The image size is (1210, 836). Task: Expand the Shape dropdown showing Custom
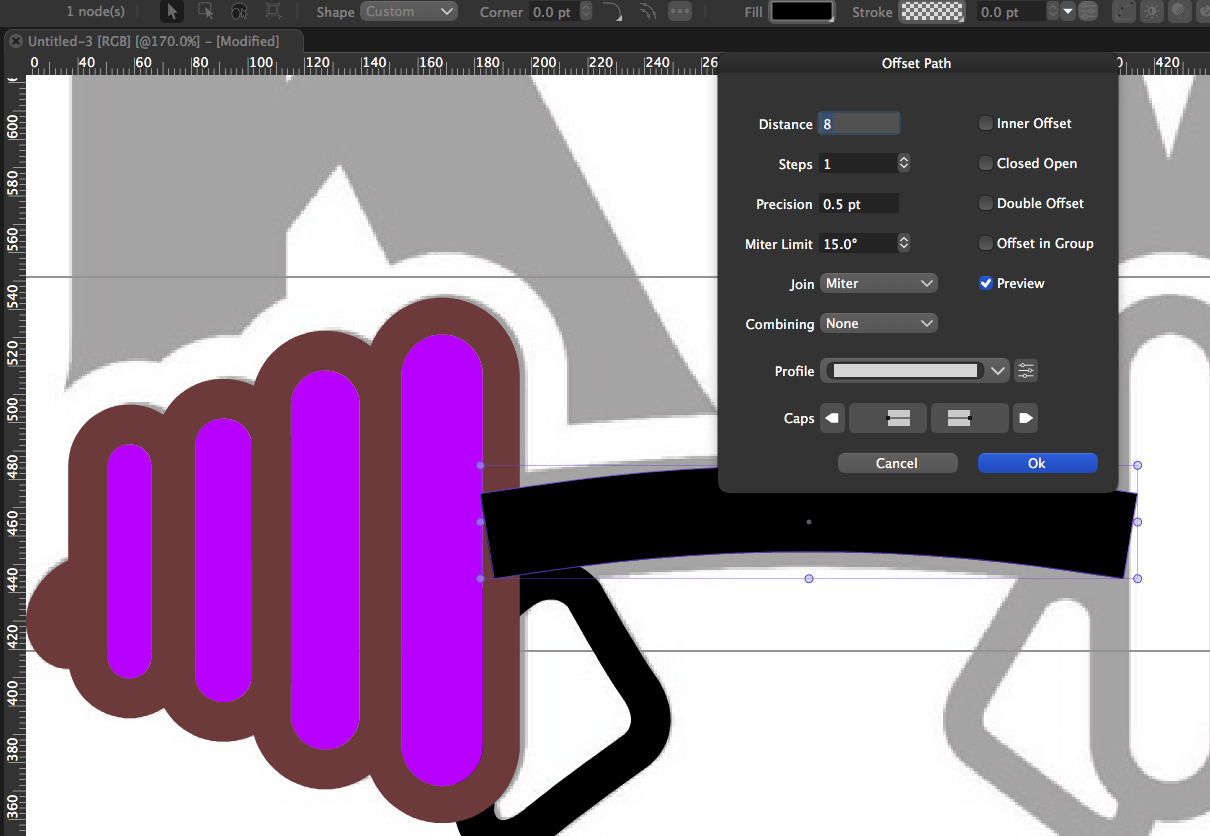(x=408, y=12)
